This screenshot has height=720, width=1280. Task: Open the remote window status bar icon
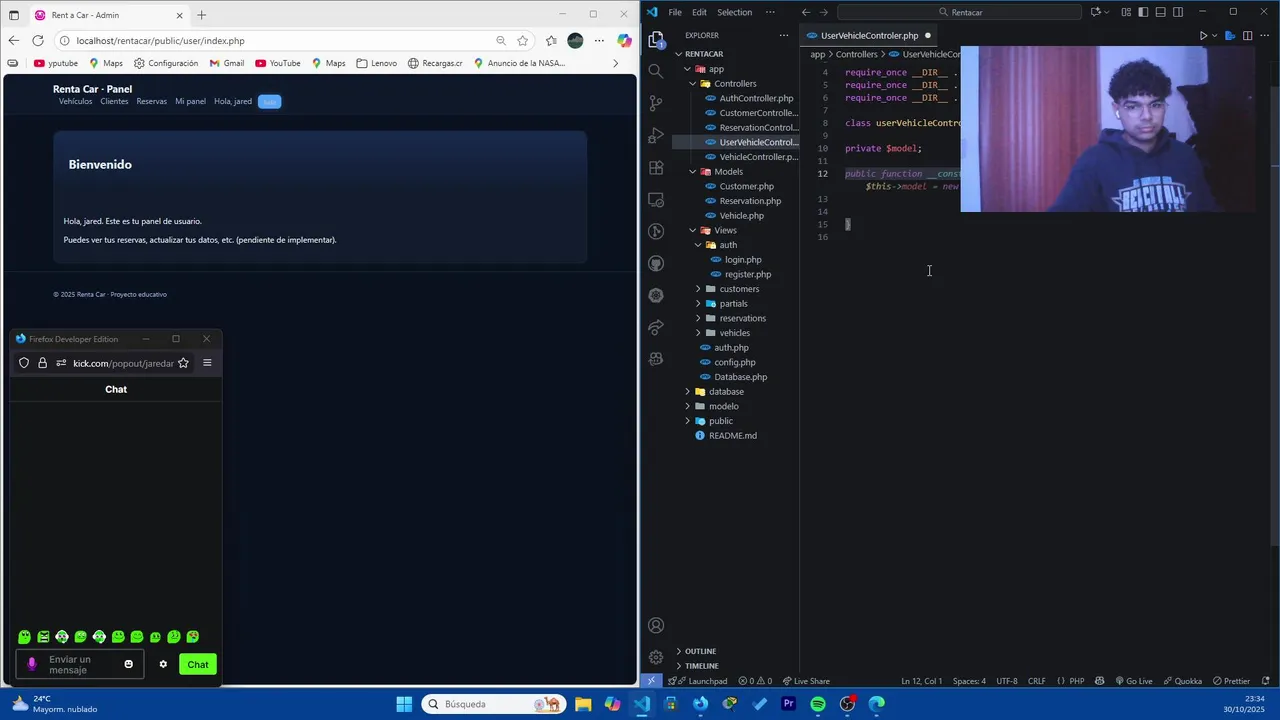pyautogui.click(x=651, y=681)
